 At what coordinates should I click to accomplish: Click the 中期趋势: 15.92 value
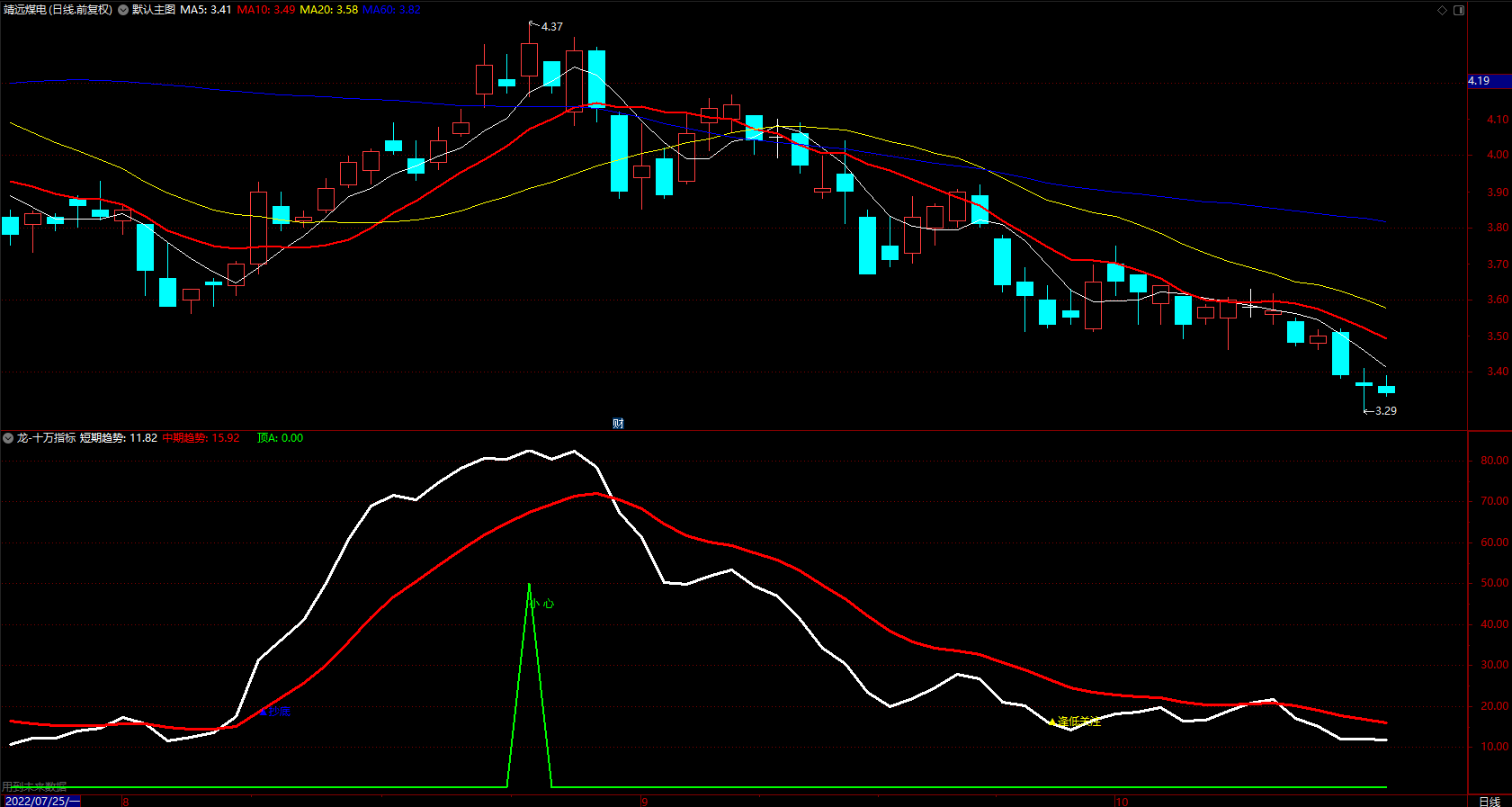[201, 438]
